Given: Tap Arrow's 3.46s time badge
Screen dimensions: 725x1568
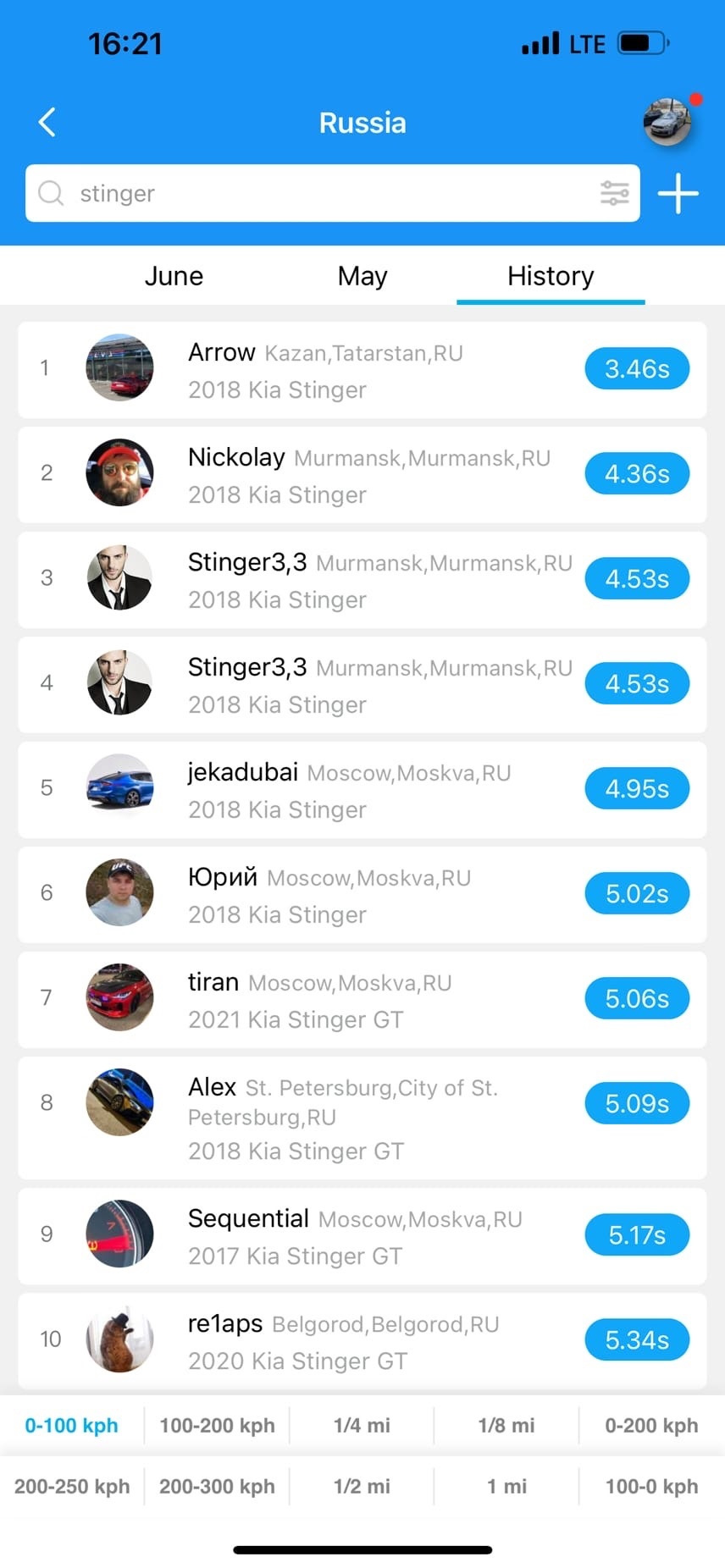Looking at the screenshot, I should click(x=637, y=369).
